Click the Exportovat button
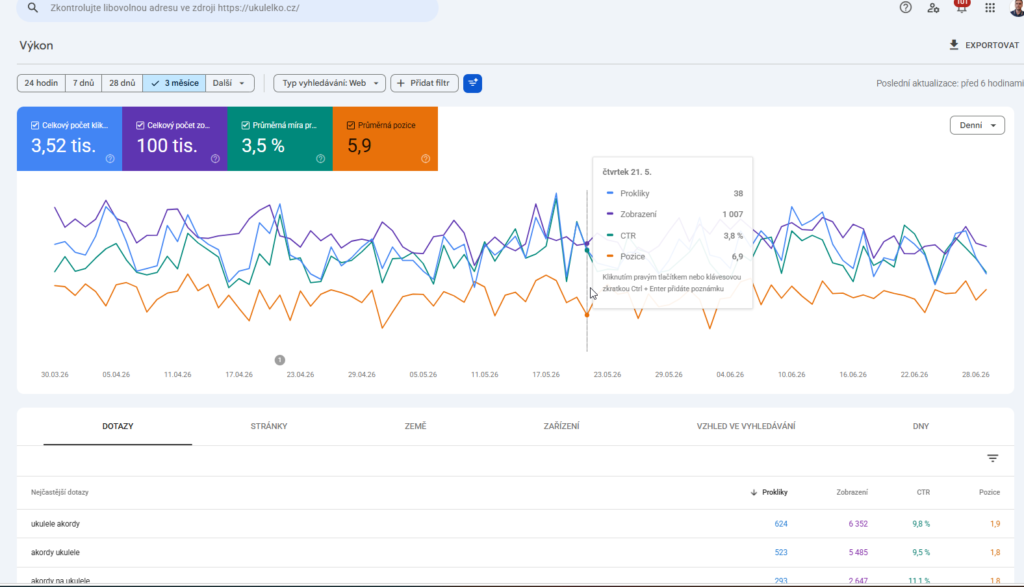This screenshot has width=1024, height=587. [x=984, y=45]
